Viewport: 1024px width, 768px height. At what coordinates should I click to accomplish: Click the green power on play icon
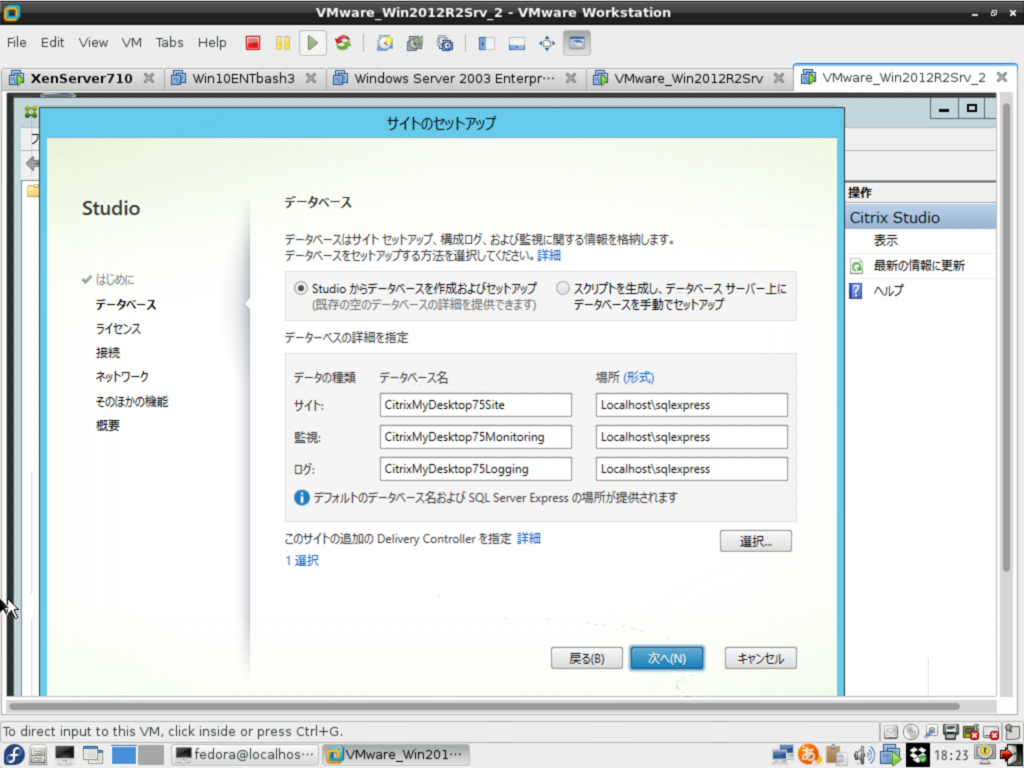click(x=313, y=43)
